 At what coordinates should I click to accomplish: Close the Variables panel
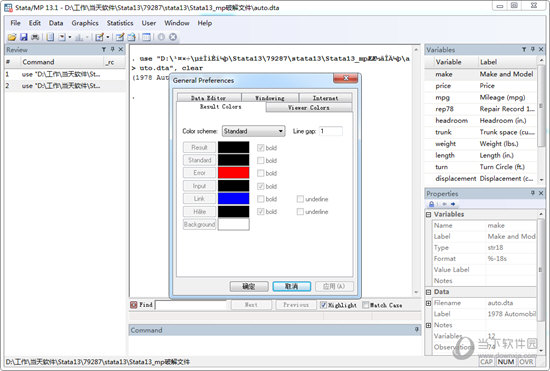click(541, 49)
